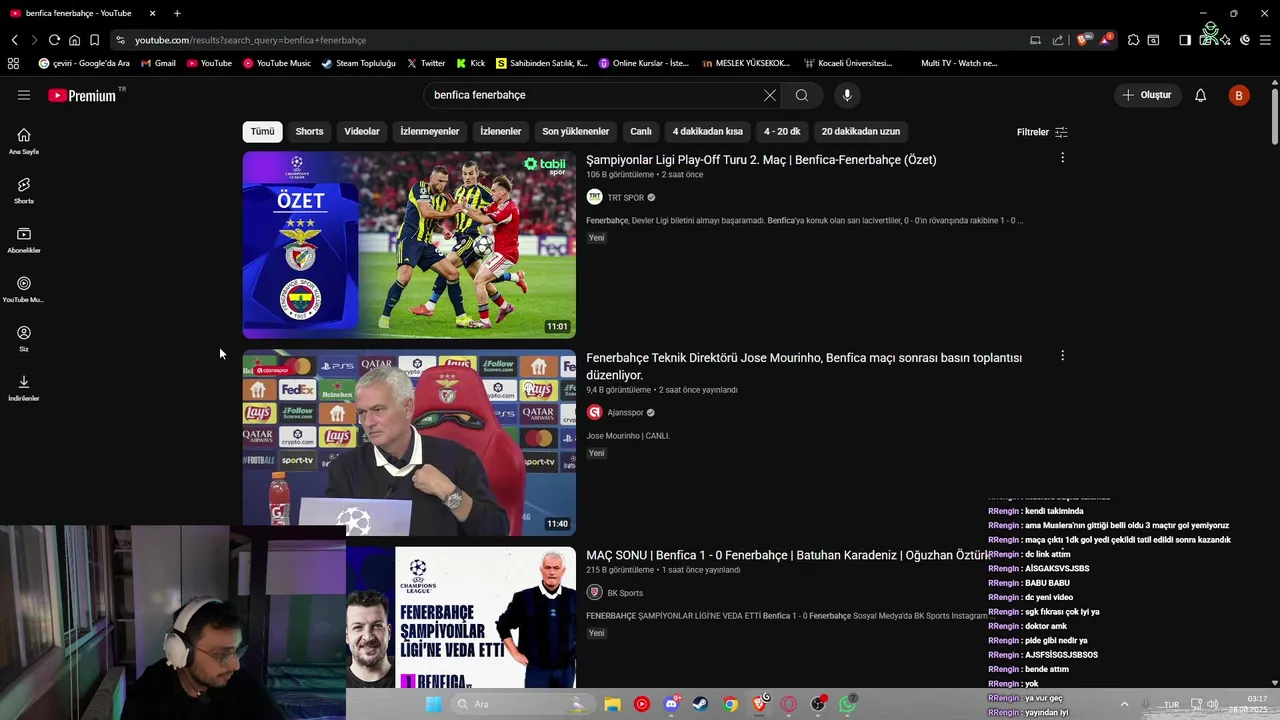This screenshot has width=1280, height=720.
Task: Select the 4 dakikadan kısa chip
Action: coord(708,131)
